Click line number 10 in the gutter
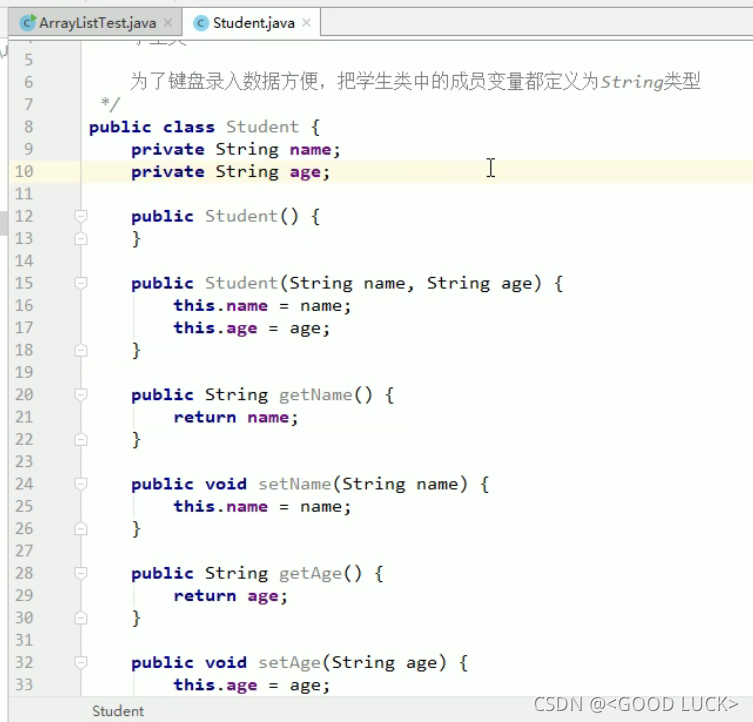753x722 pixels. click(x=24, y=171)
